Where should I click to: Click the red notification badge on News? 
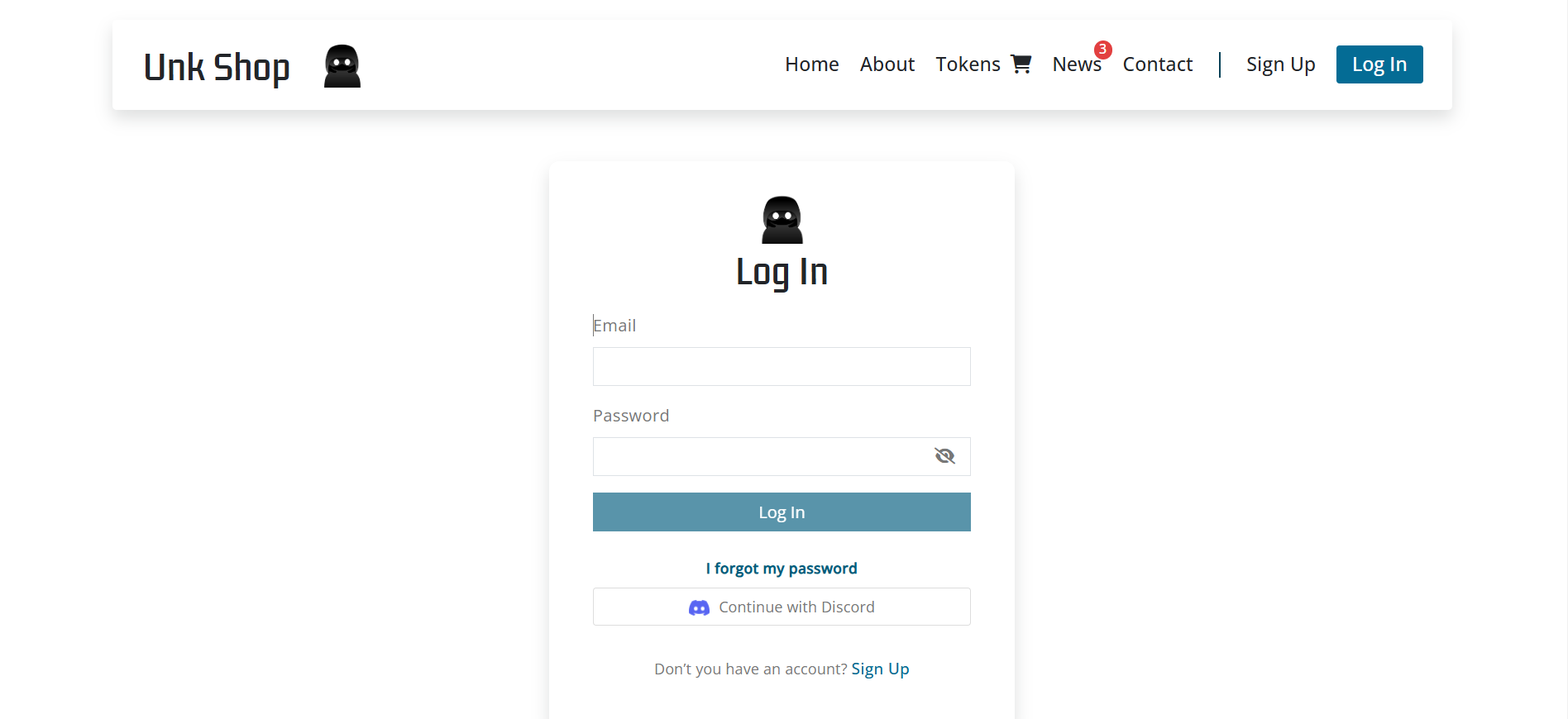tap(1102, 50)
